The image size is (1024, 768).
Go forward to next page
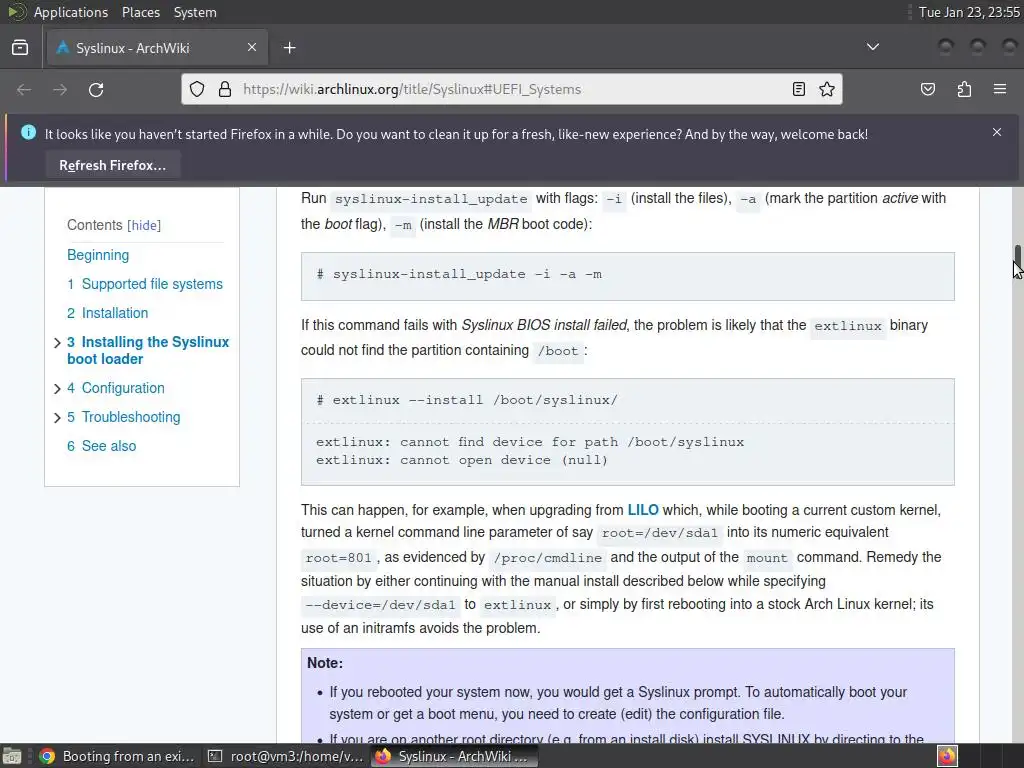[x=60, y=89]
